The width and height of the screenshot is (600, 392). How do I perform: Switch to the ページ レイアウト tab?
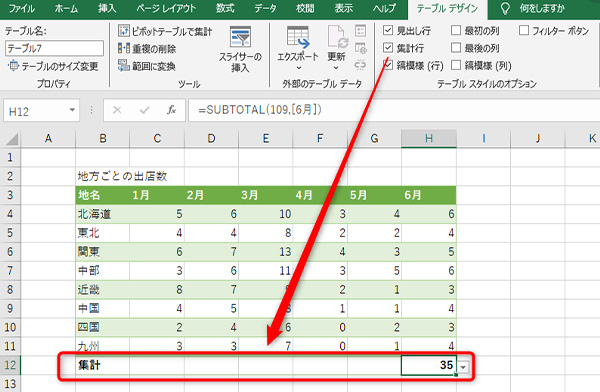pos(166,8)
